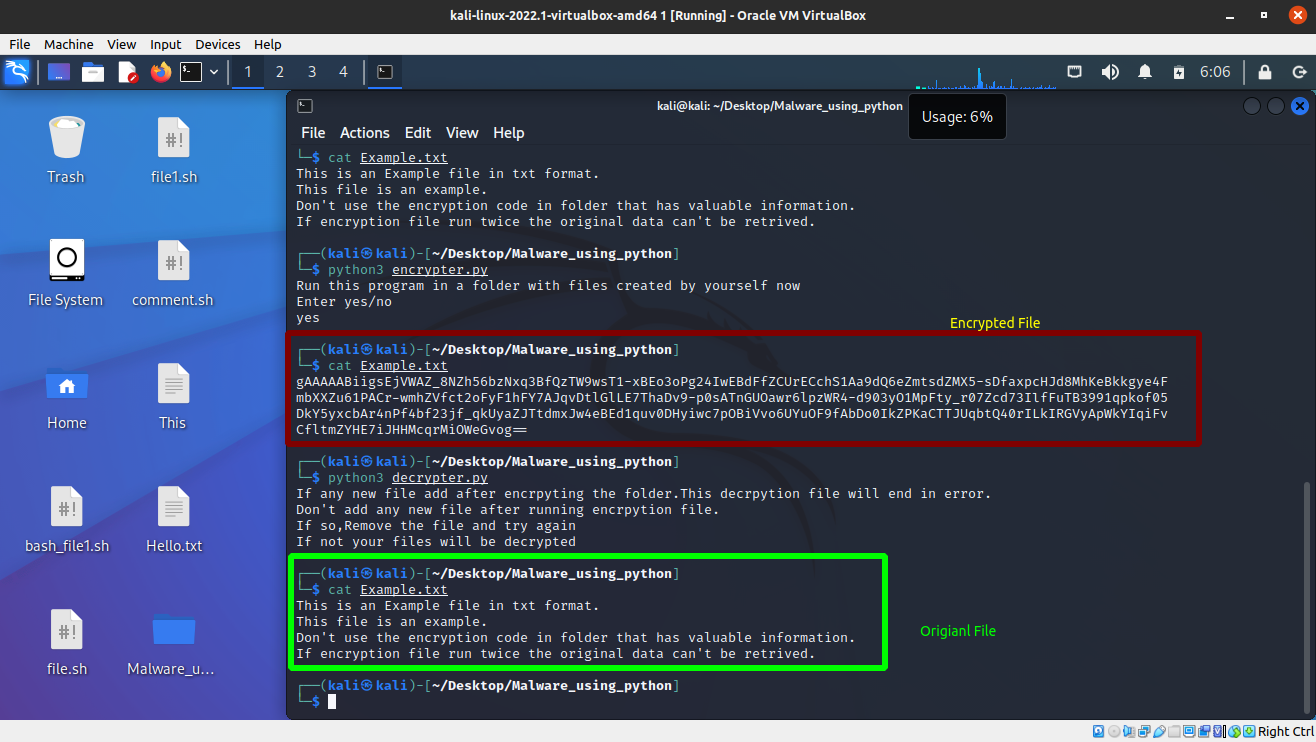Select the bash_file1.sh desktop file

[66, 519]
